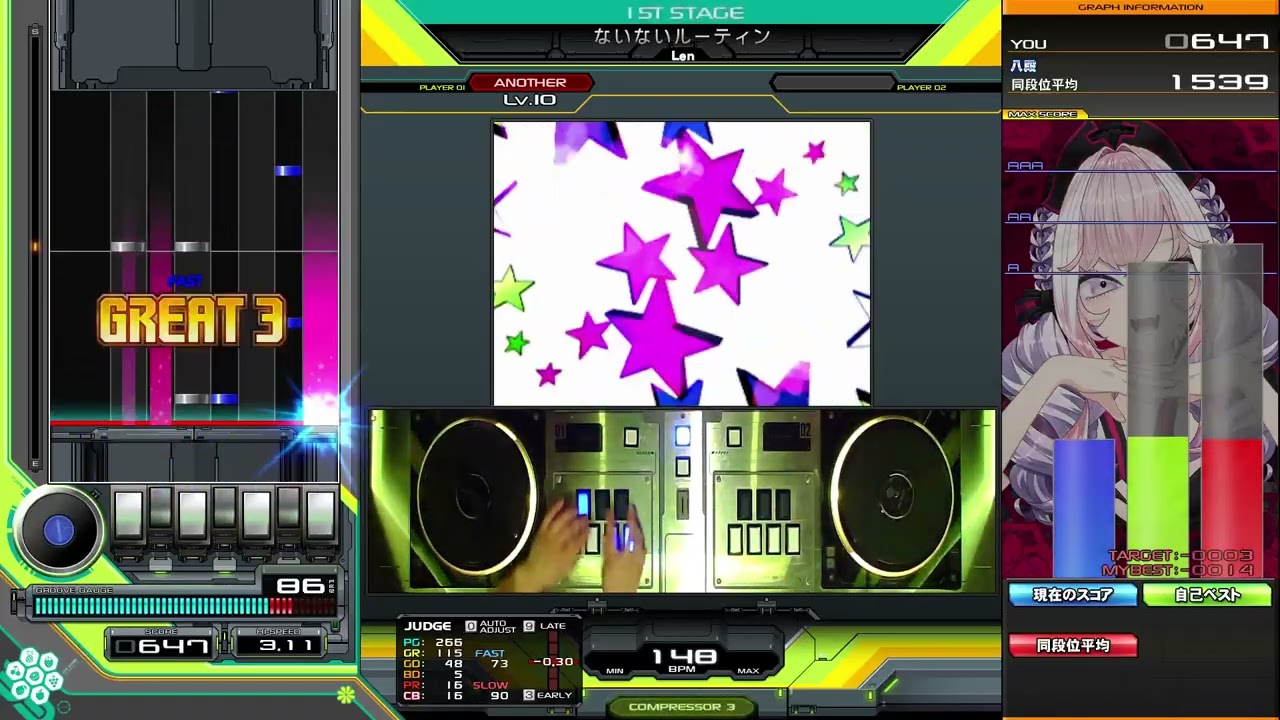Image resolution: width=1280 pixels, height=720 pixels.
Task: Tap the blue turntable disc in the player panel
Action: tap(58, 531)
